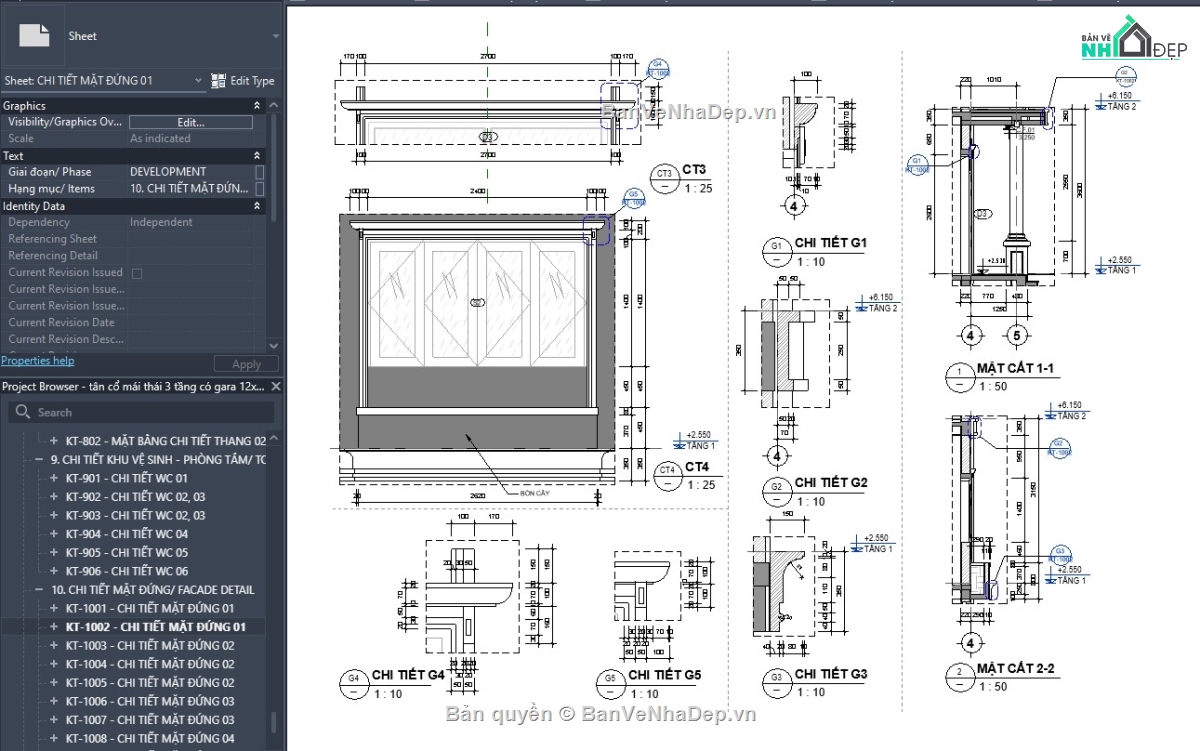Click the Scale property row label

[21, 139]
